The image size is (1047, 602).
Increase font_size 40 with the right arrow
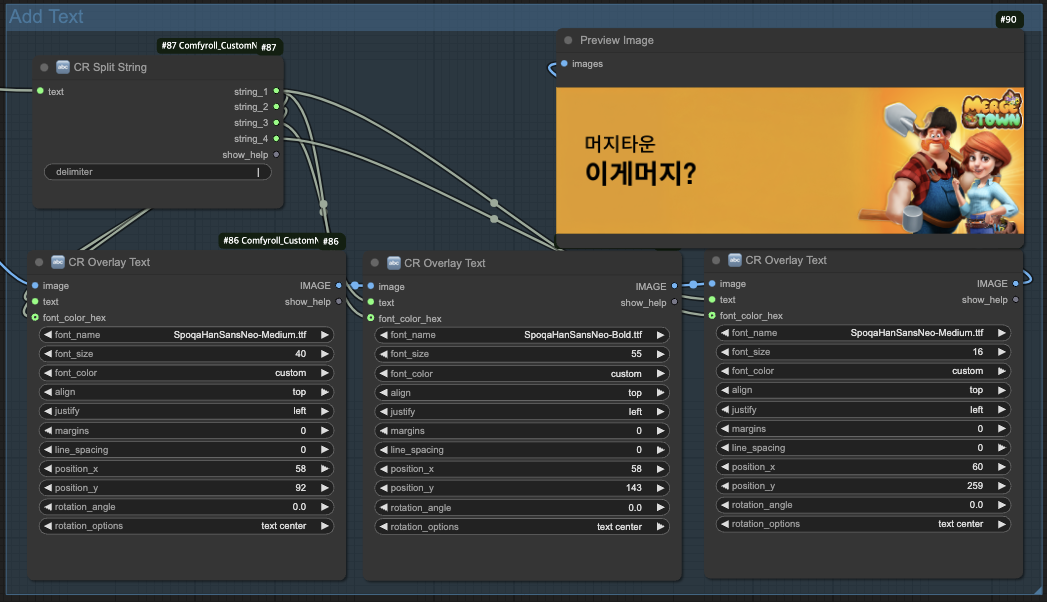[x=325, y=354]
